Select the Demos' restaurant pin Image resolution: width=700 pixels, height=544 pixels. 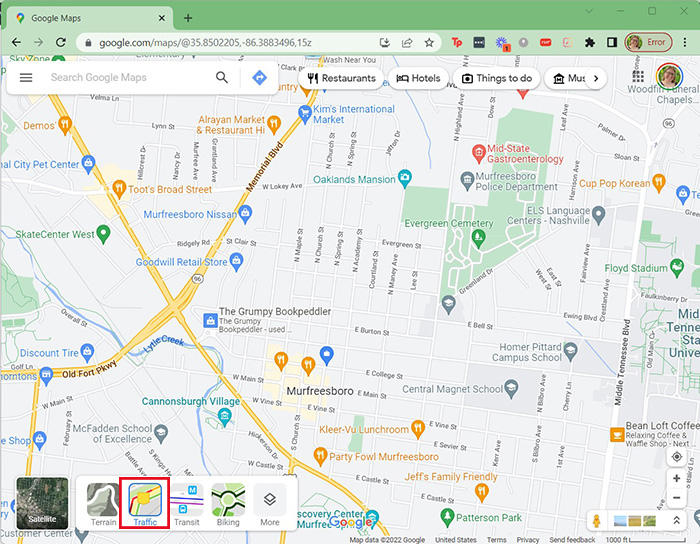(65, 125)
